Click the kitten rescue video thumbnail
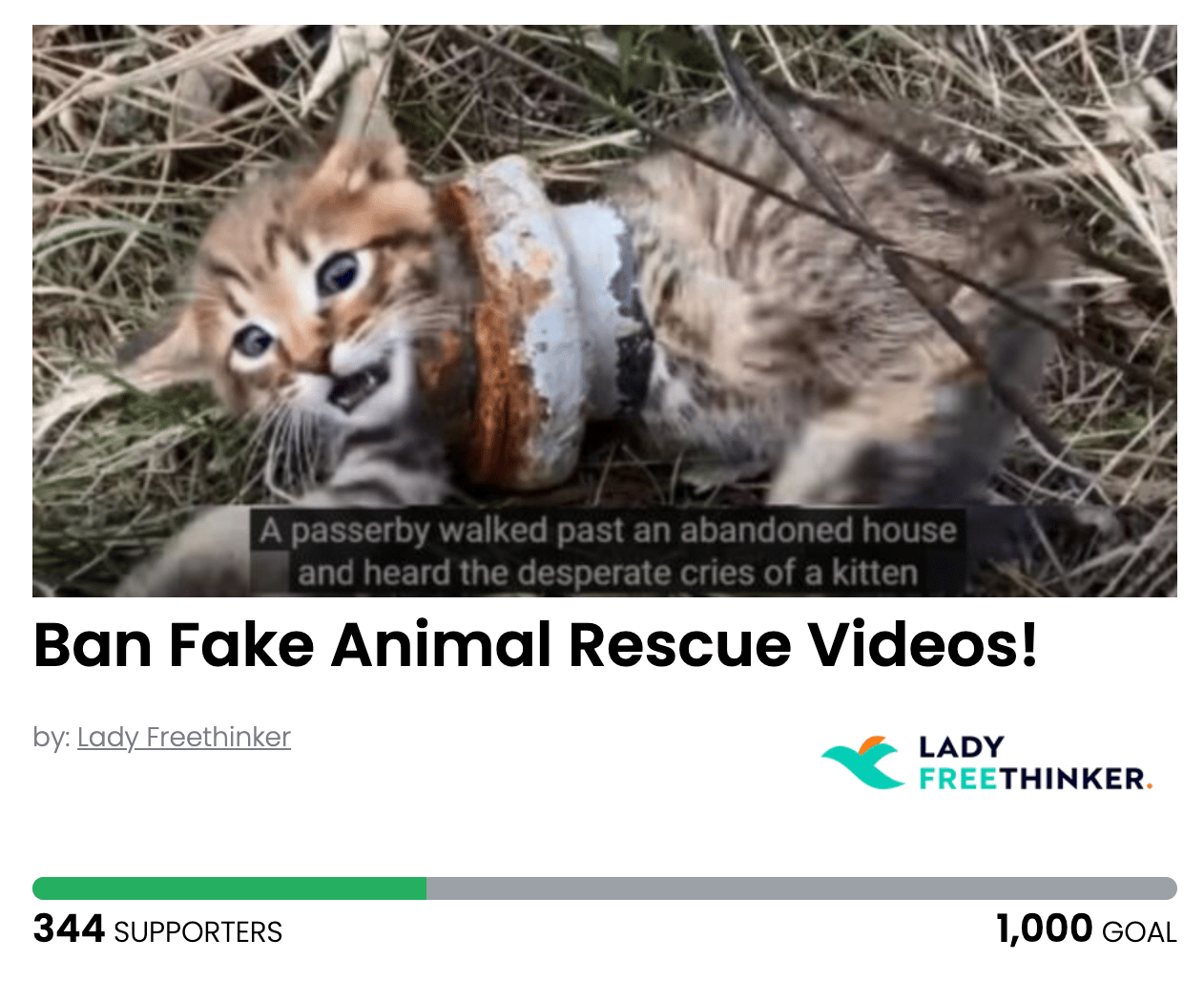The width and height of the screenshot is (1204, 981). point(605,311)
